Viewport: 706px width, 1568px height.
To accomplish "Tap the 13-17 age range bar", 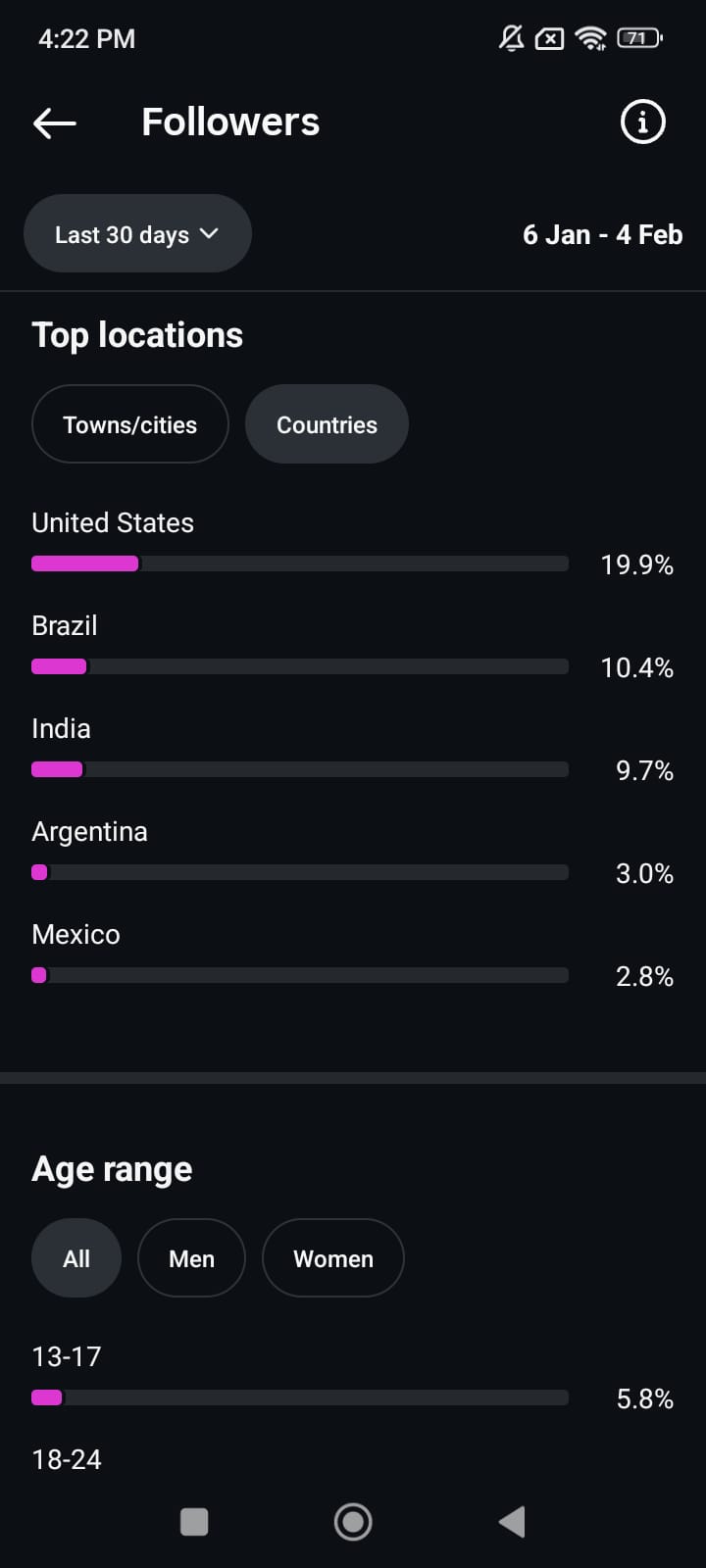I will 299,1397.
